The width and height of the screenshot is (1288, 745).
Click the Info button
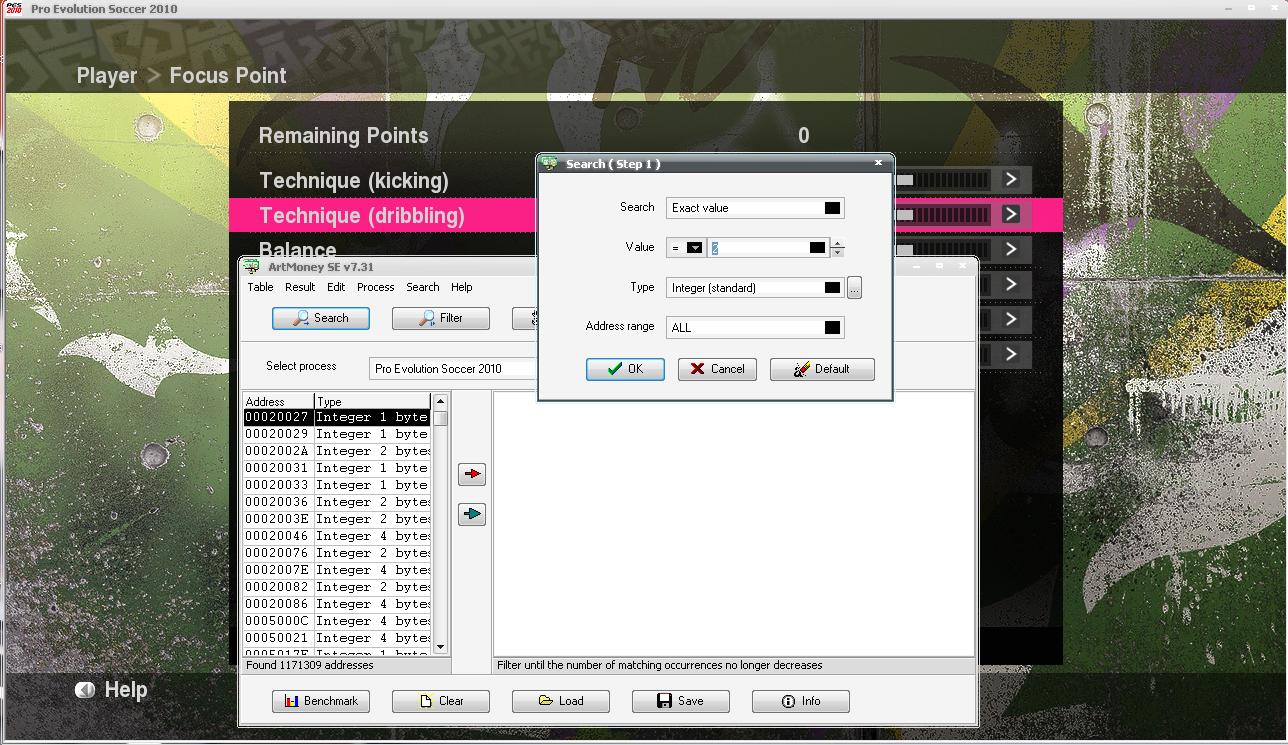pos(801,701)
